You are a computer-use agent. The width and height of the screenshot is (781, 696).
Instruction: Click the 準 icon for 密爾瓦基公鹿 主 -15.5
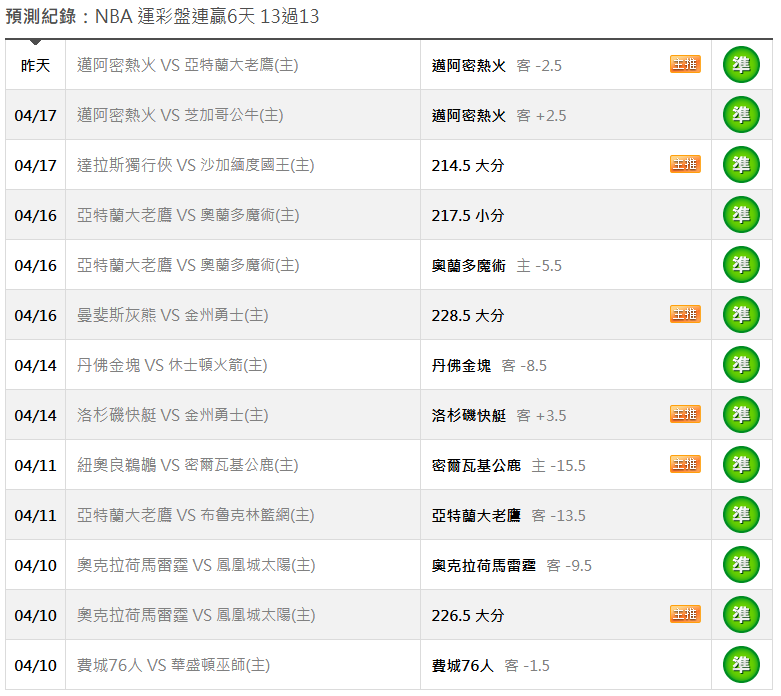pyautogui.click(x=741, y=465)
